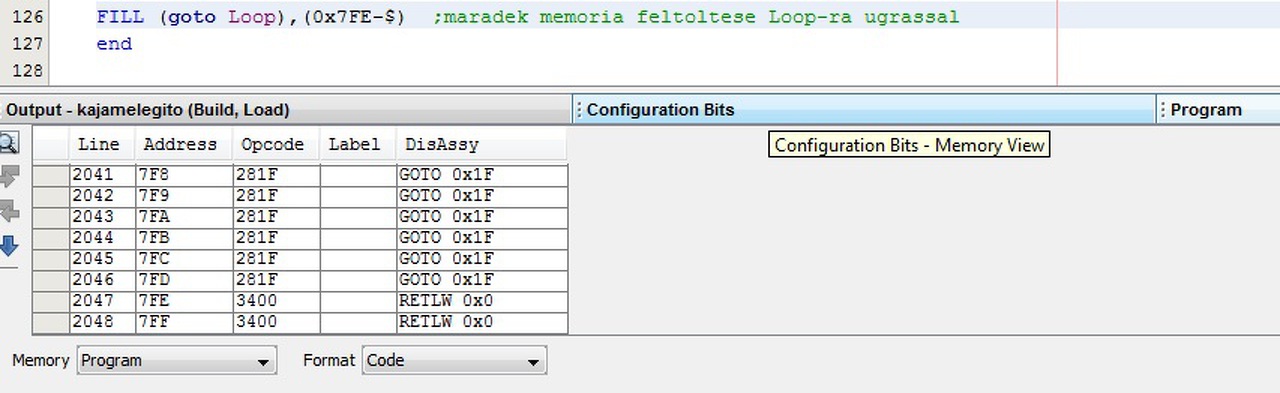This screenshot has height=393, width=1280.
Task: Switch to the Program tab
Action: pyautogui.click(x=1206, y=110)
